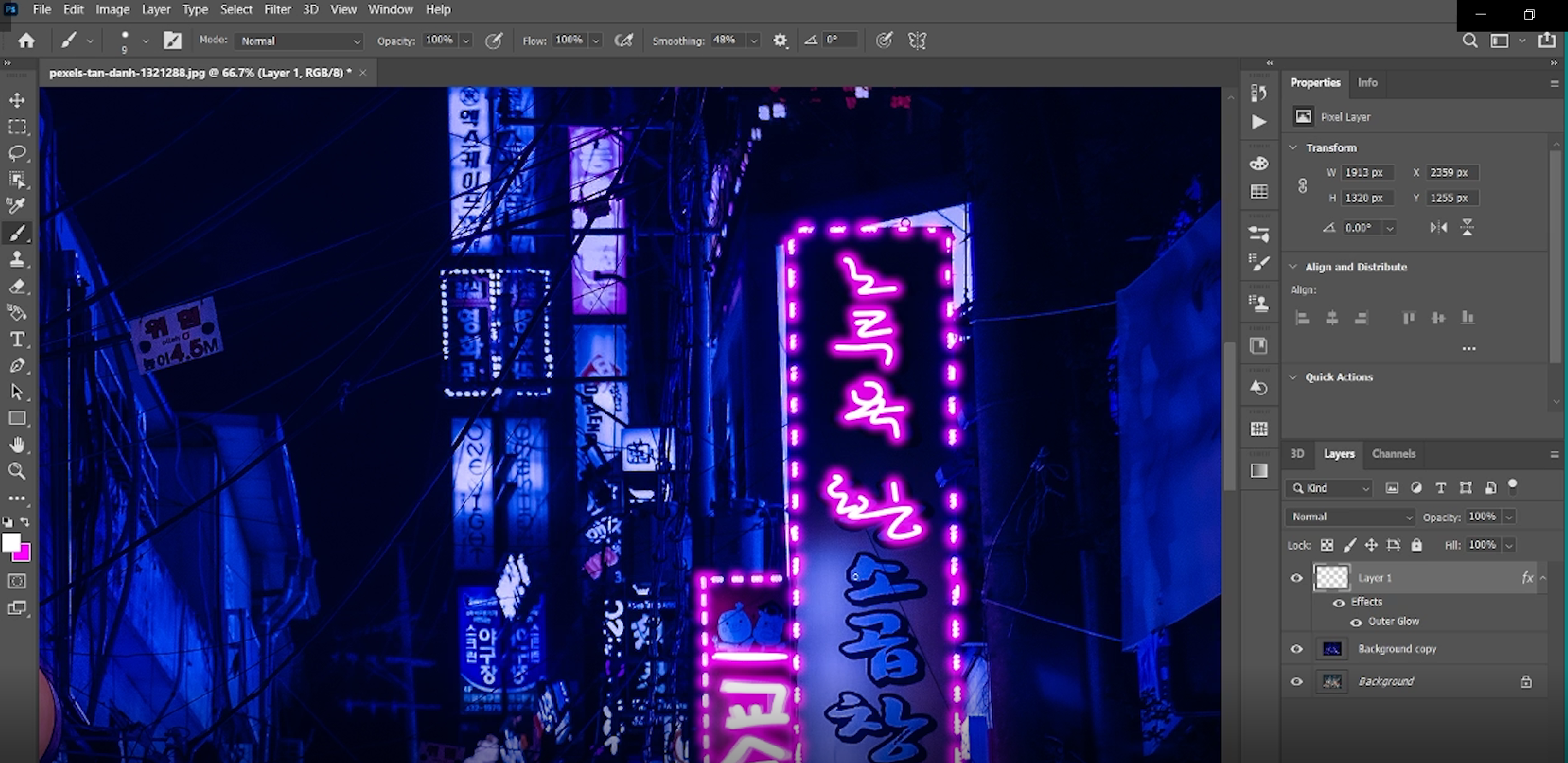Open the Opacity dropdown in options bar
Image resolution: width=1568 pixels, height=763 pixels.
pos(466,41)
